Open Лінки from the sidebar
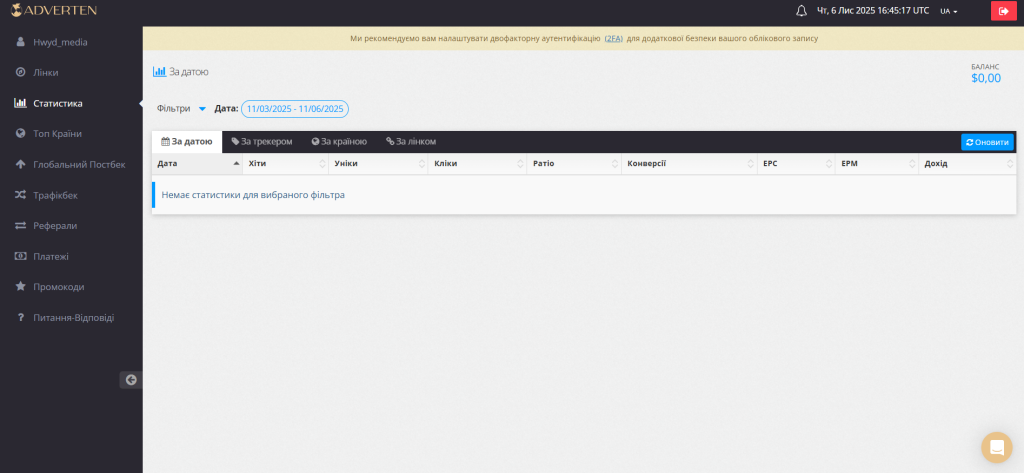Viewport: 1024px width, 473px height. [x=46, y=72]
